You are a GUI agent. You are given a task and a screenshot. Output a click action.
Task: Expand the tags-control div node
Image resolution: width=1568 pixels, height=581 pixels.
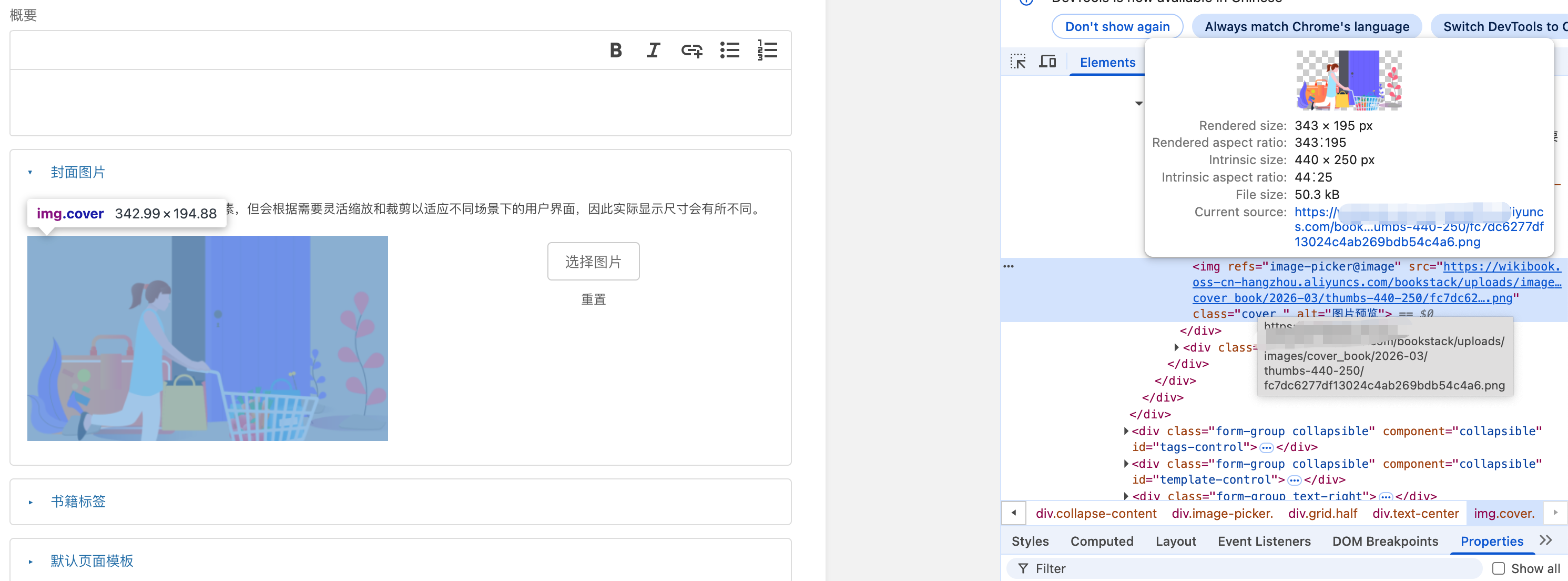tap(1126, 431)
